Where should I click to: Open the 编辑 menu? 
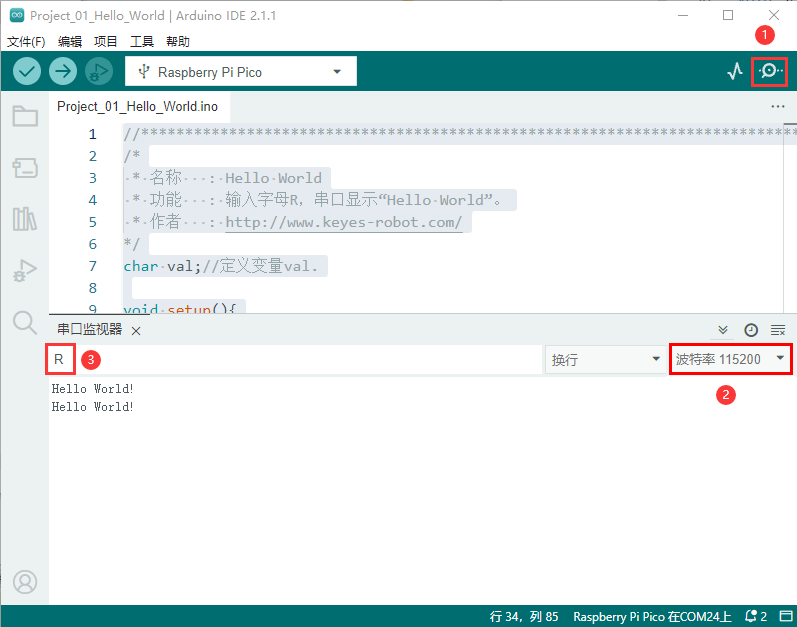click(x=70, y=42)
